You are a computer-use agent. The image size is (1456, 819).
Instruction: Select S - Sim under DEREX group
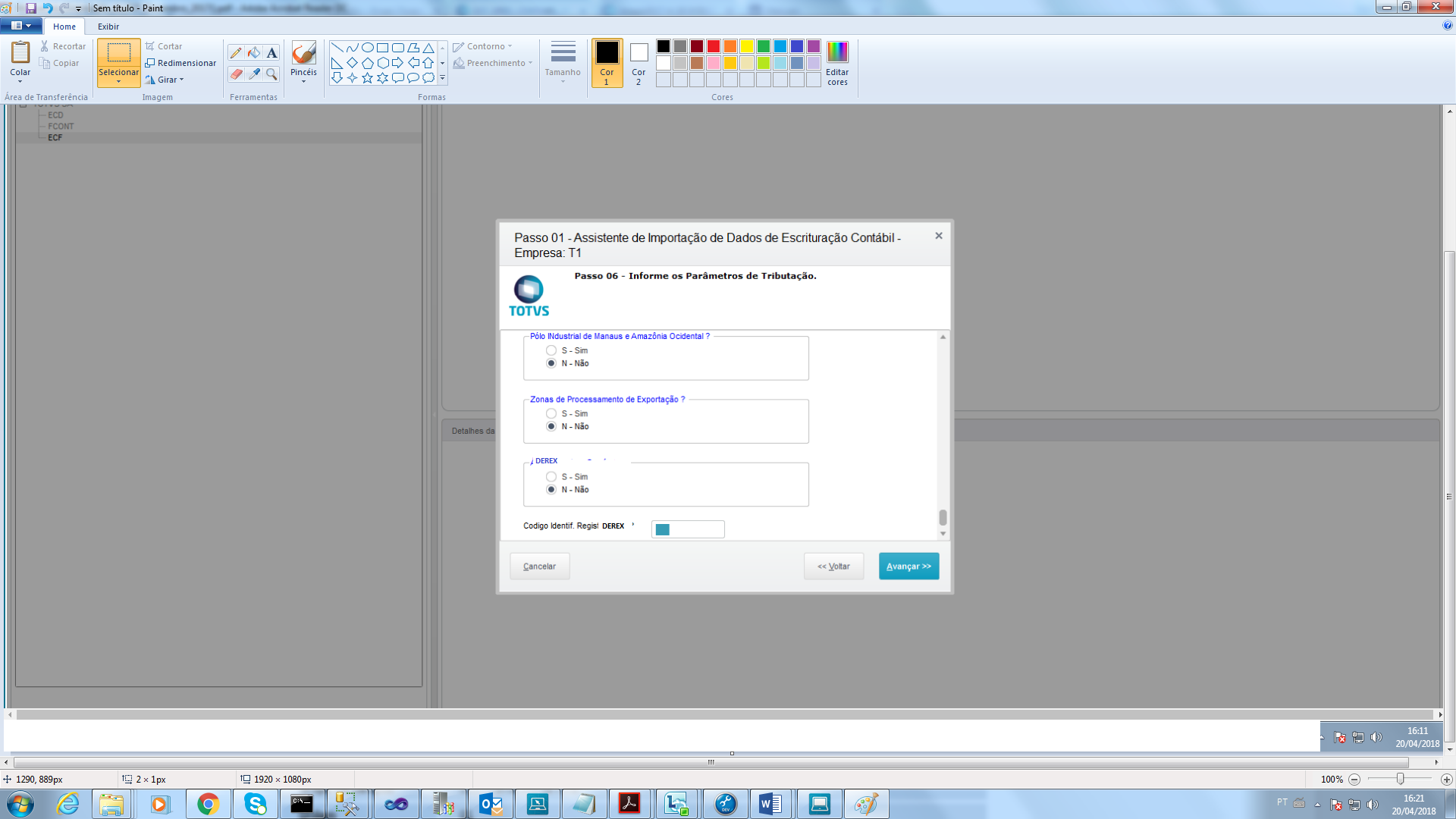[x=551, y=477]
